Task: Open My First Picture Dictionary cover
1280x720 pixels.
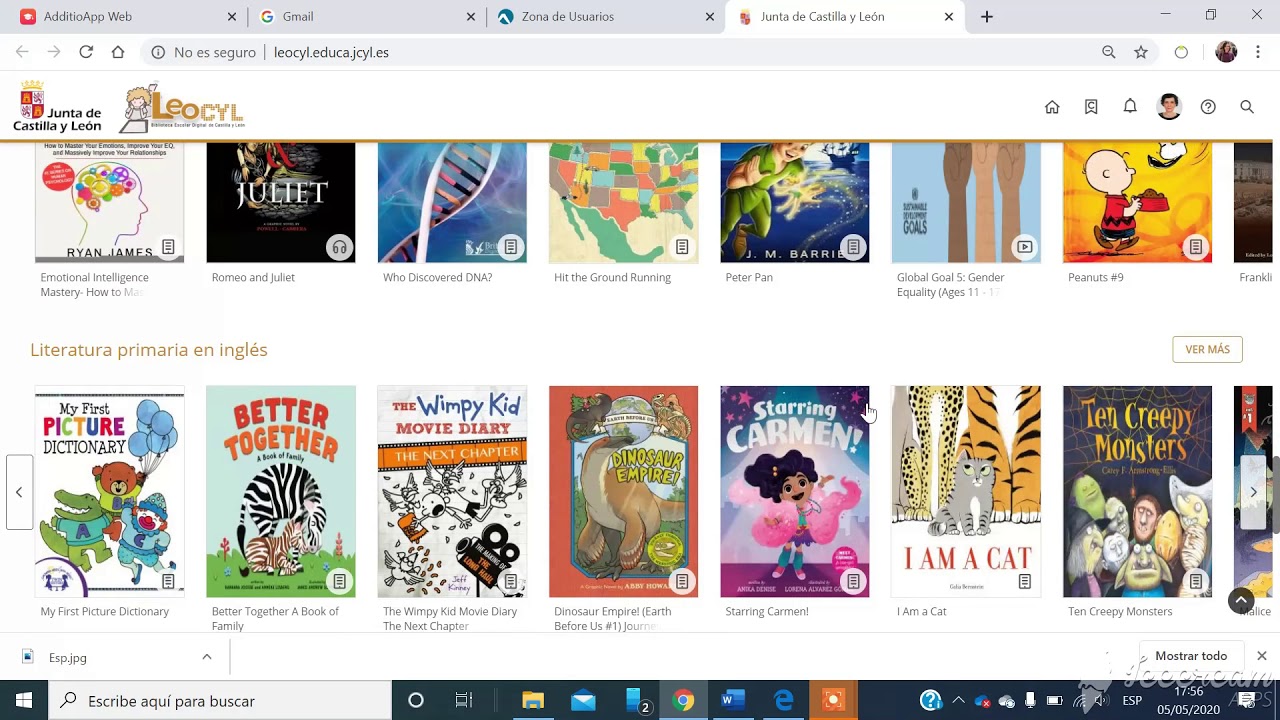Action: (x=110, y=492)
